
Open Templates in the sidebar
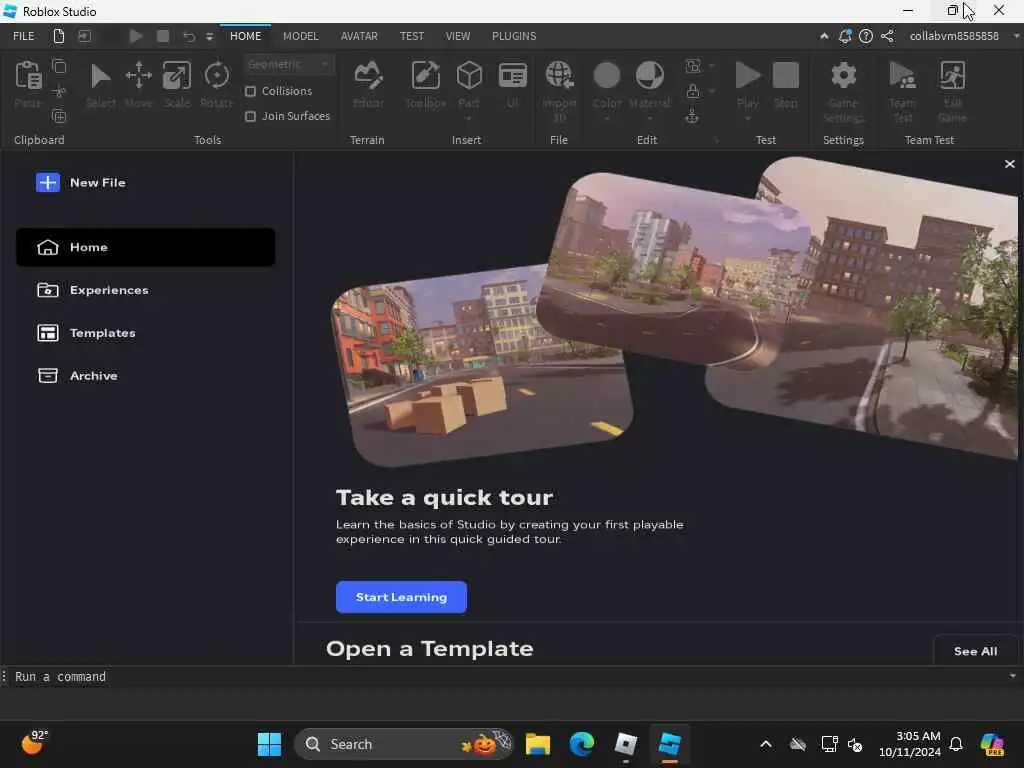pos(145,333)
